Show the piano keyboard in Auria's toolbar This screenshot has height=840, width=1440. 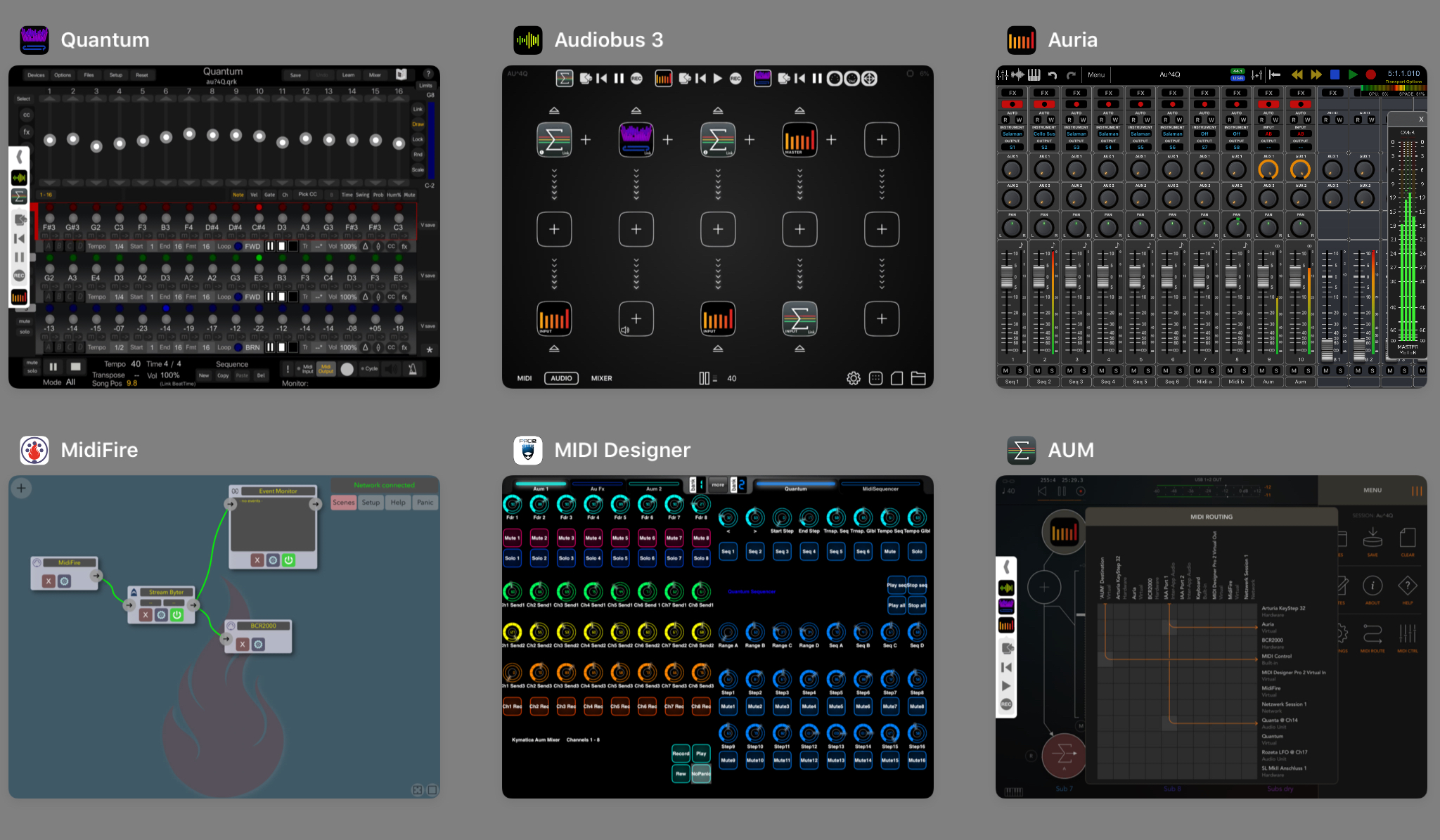[1034, 75]
